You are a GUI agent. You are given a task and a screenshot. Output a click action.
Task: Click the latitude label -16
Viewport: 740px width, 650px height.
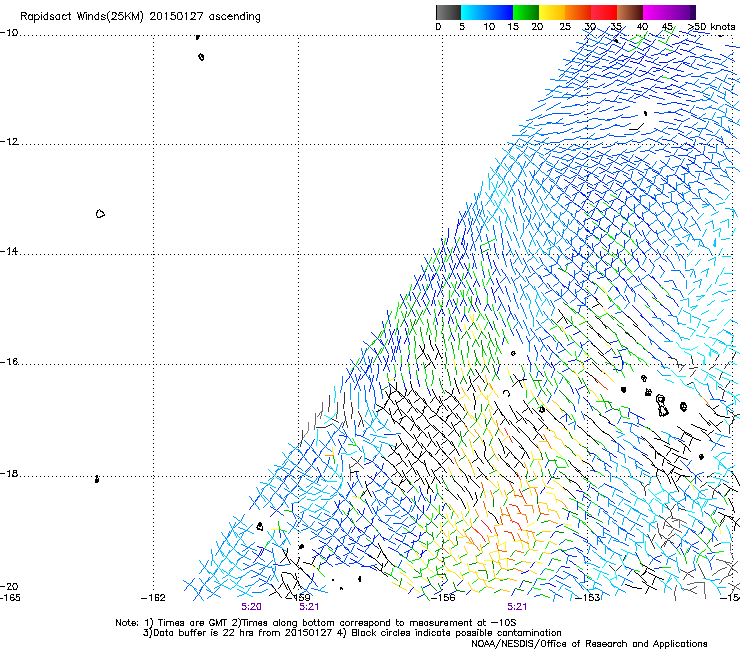point(9,362)
